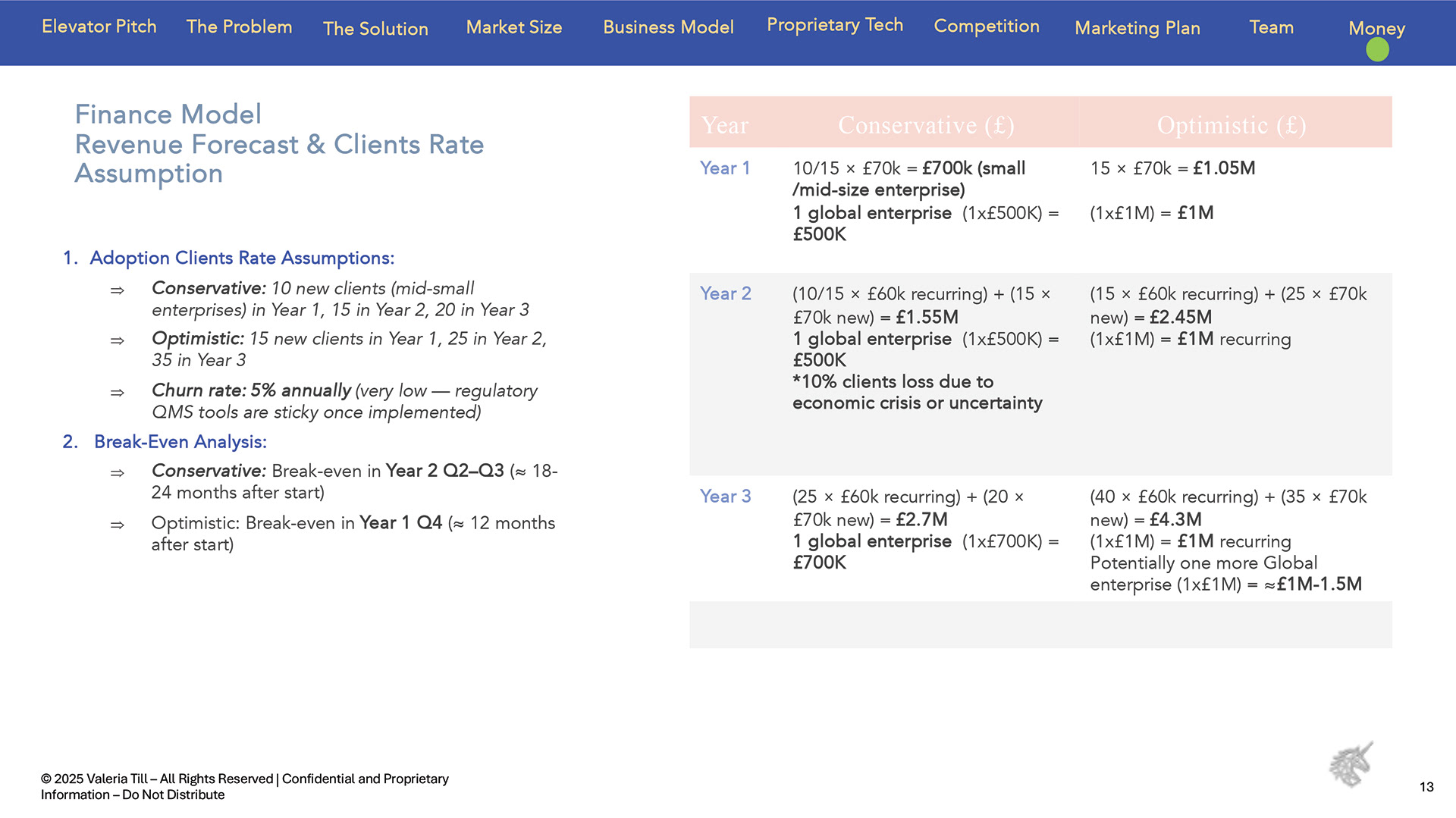This screenshot has width=1456, height=818.
Task: Click the unicorn logo icon
Action: point(1351,764)
